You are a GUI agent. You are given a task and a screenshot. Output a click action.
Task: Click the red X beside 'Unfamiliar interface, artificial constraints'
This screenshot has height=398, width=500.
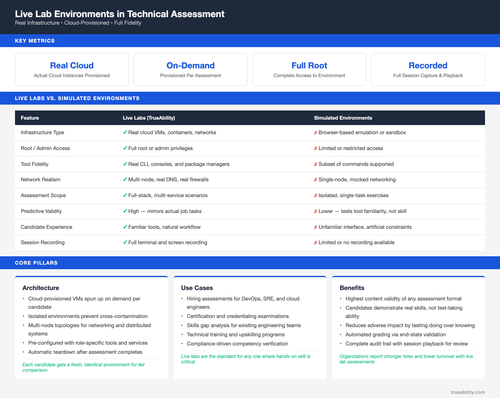(315, 227)
